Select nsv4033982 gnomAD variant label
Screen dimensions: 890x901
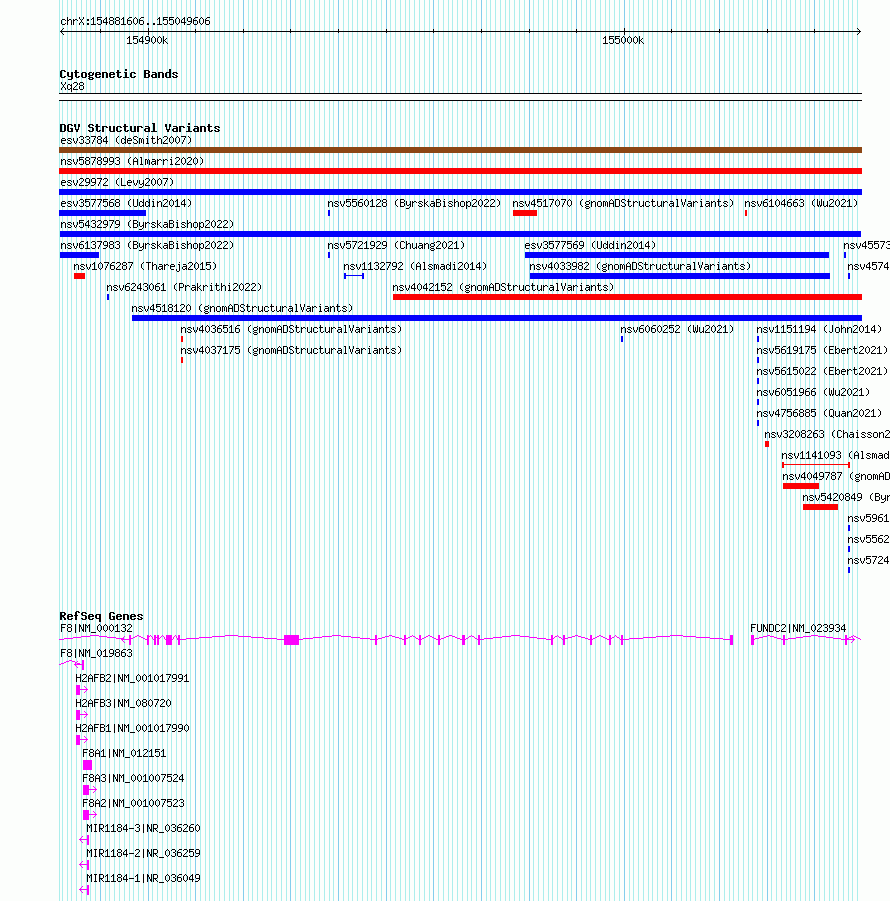tap(640, 267)
